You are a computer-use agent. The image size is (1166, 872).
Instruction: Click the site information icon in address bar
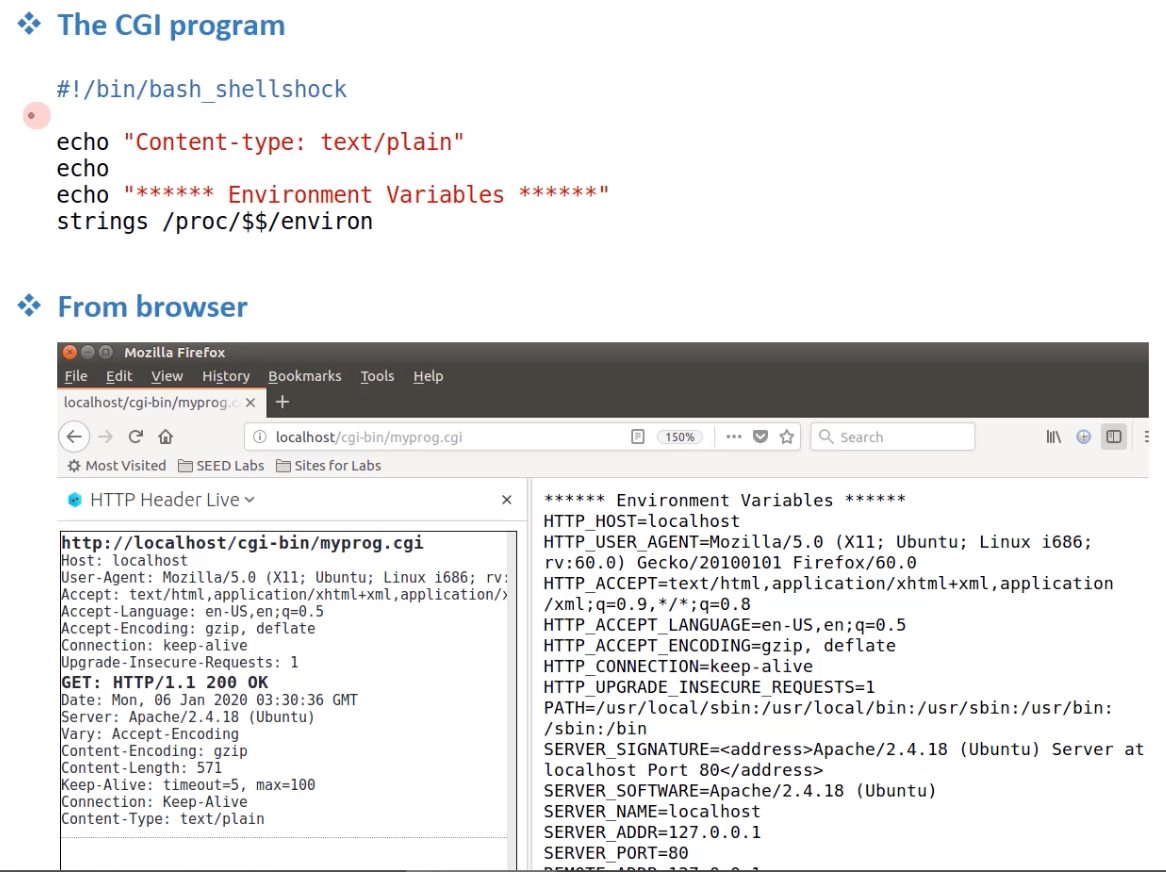click(260, 437)
